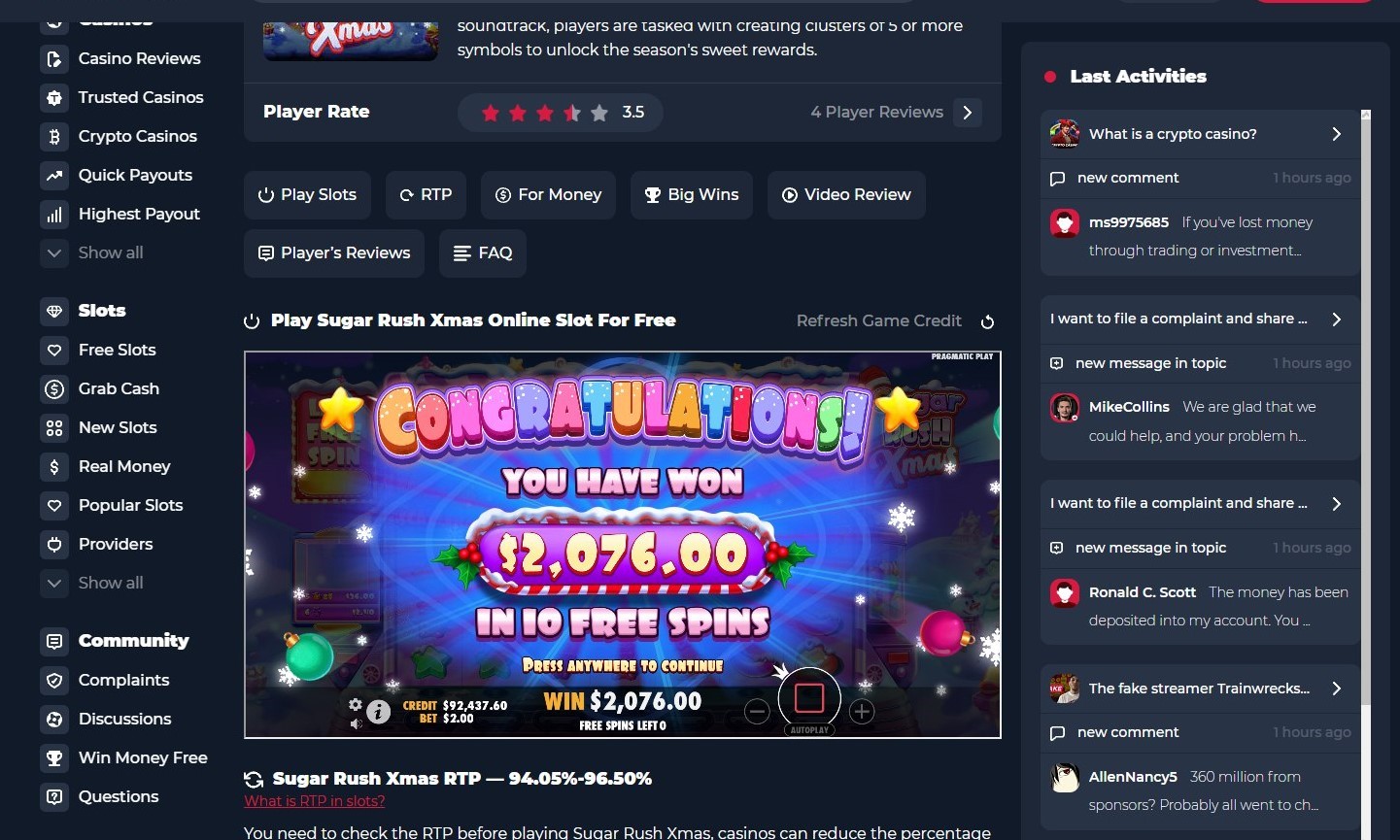Image resolution: width=1400 pixels, height=840 pixels.
Task: Click Refresh Game Credit reload icon
Action: [x=987, y=321]
